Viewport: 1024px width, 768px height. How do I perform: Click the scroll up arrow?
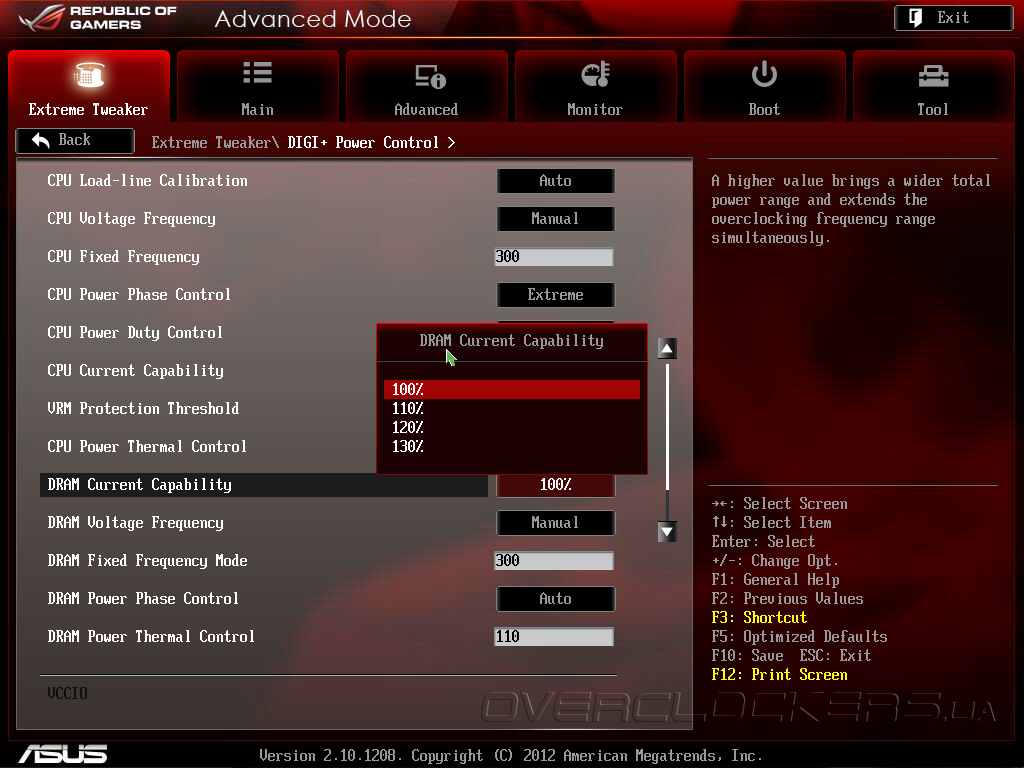pos(667,348)
